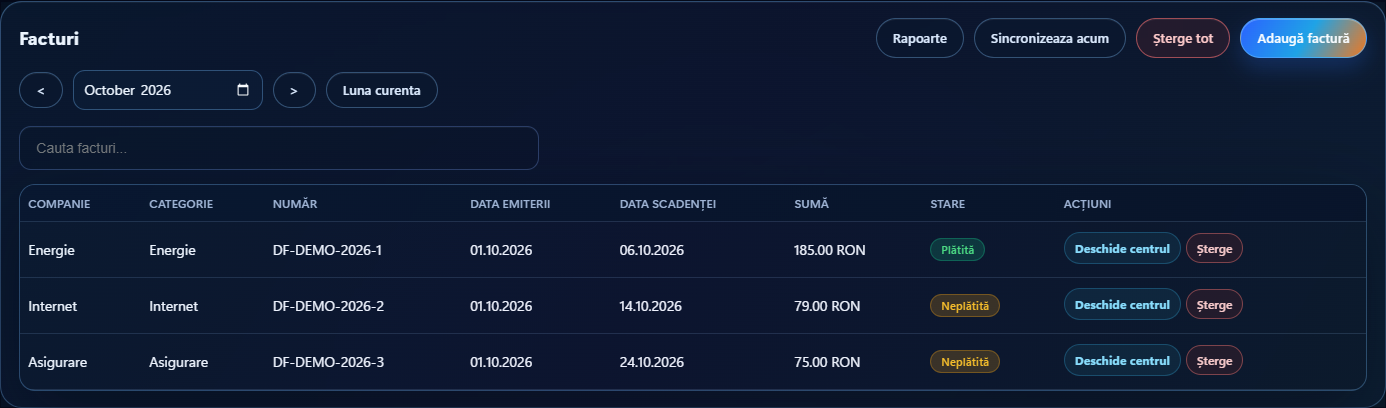Click the DATA SCADENȚEI column header

[x=668, y=204]
